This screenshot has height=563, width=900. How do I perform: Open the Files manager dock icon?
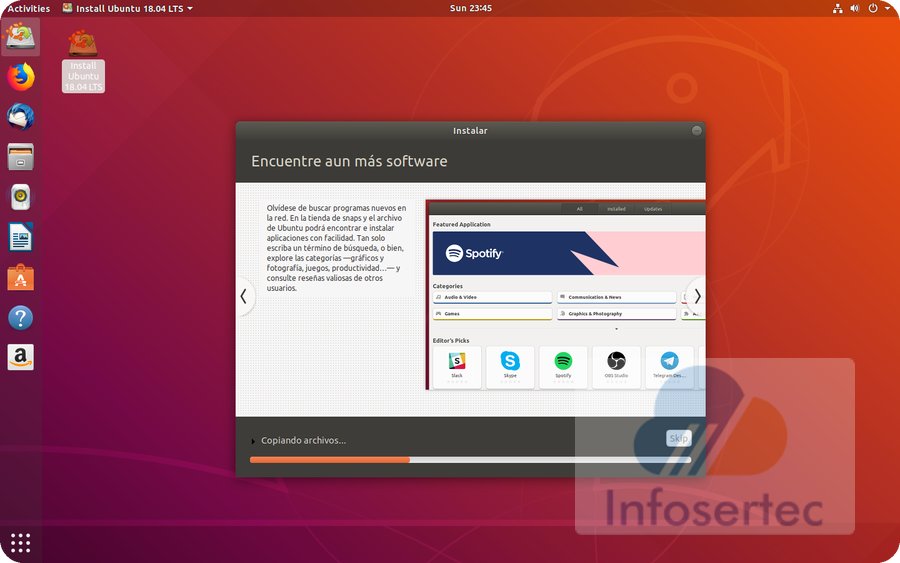(20, 156)
